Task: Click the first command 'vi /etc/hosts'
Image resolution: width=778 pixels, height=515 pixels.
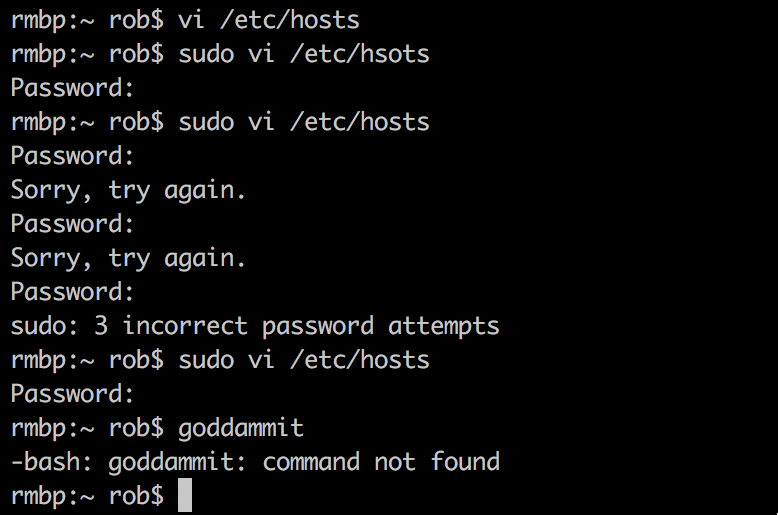Action: pyautogui.click(x=269, y=20)
